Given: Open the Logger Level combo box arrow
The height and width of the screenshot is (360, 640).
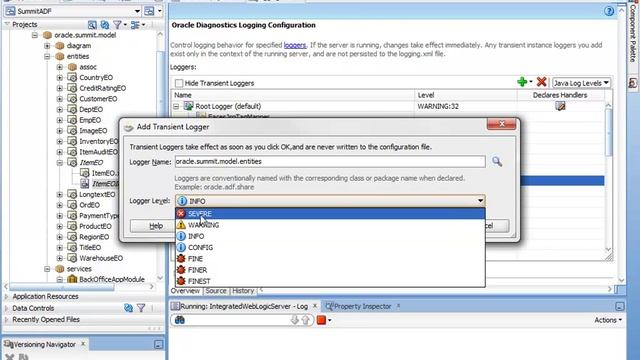Looking at the screenshot, I should [x=480, y=200].
